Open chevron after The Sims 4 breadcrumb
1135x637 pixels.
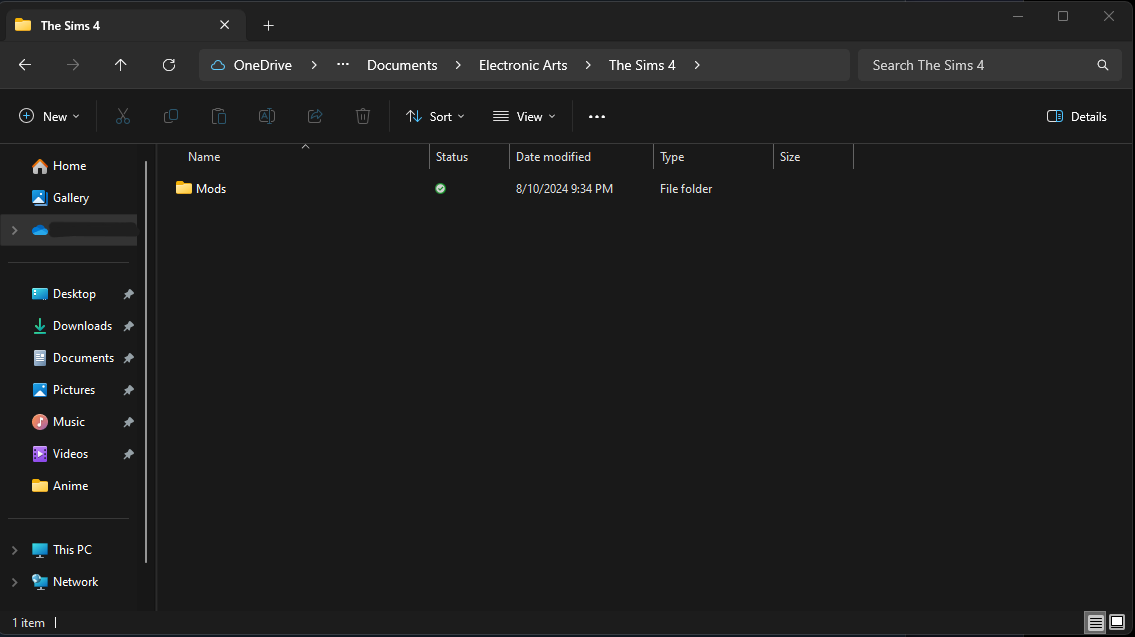tap(697, 65)
